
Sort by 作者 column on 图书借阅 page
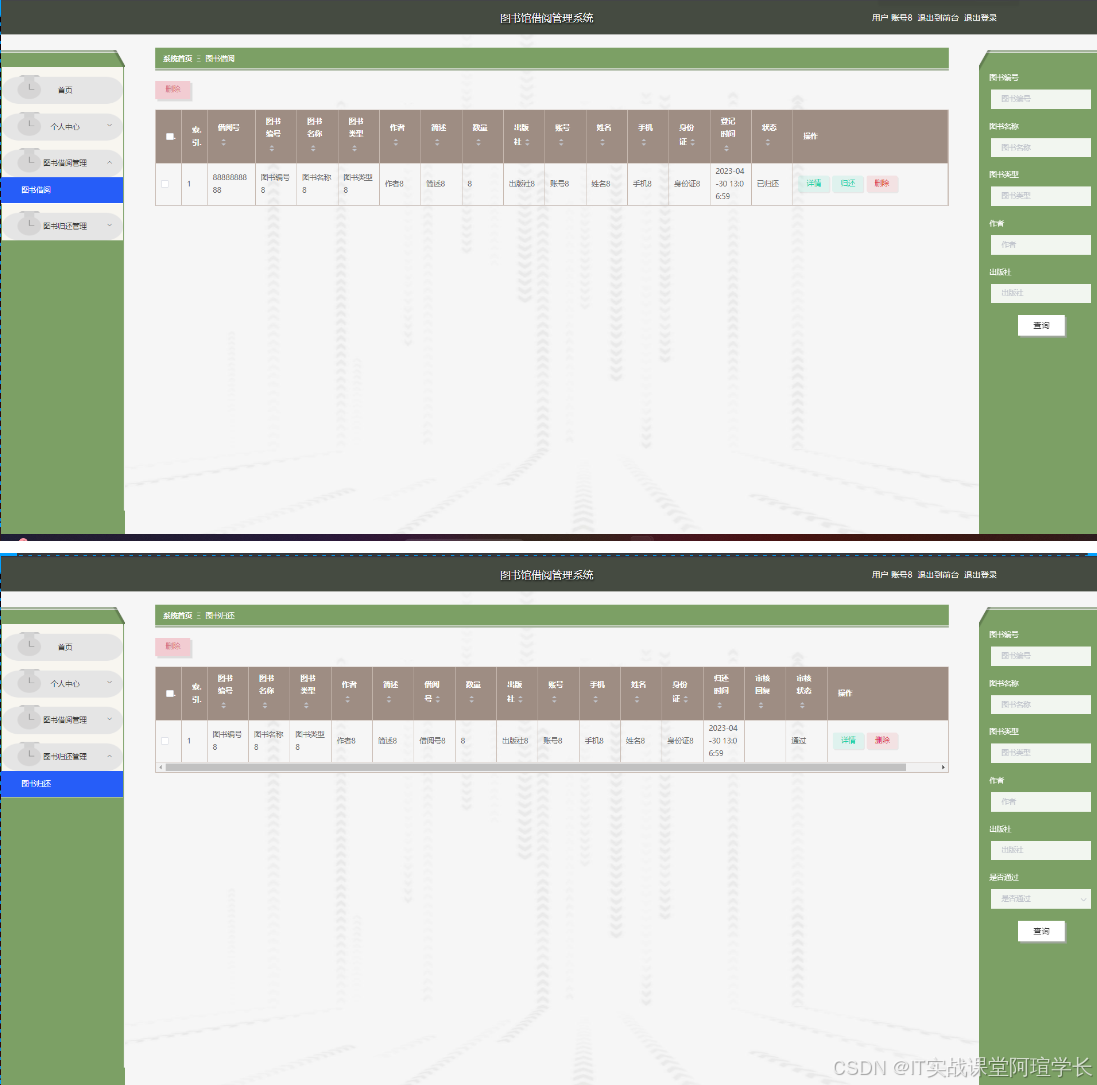(x=396, y=143)
